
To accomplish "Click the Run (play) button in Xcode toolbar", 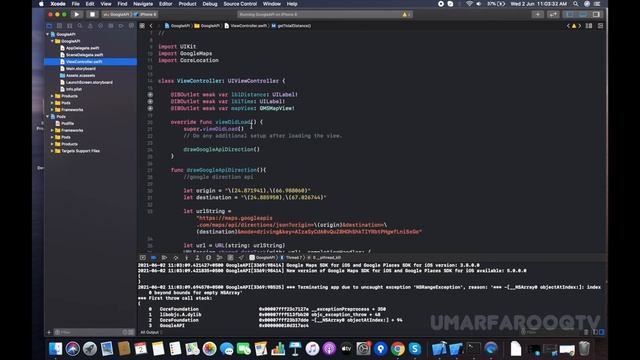I will (77, 14).
